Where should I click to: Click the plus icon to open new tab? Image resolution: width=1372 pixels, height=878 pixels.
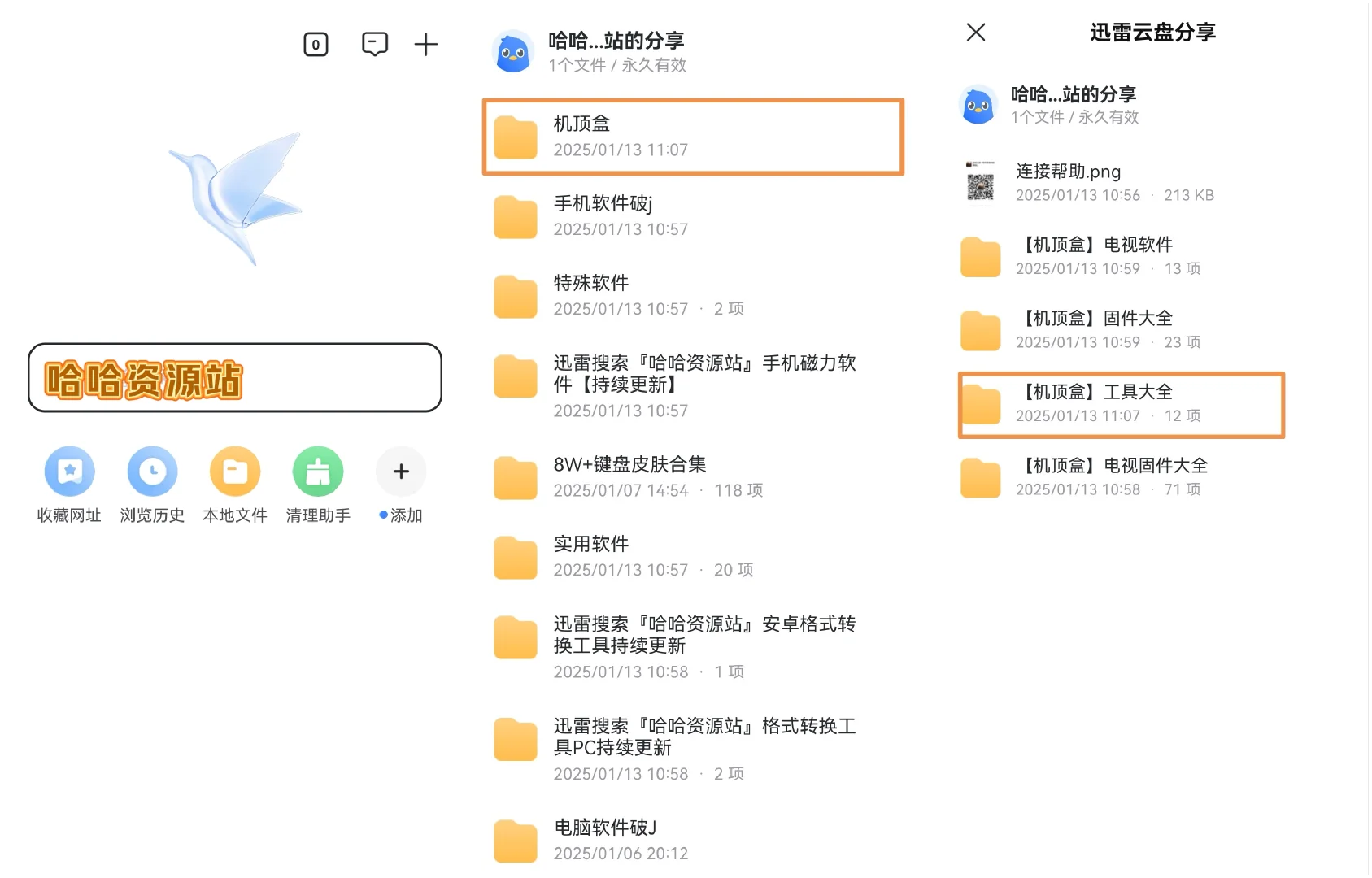pos(426,44)
